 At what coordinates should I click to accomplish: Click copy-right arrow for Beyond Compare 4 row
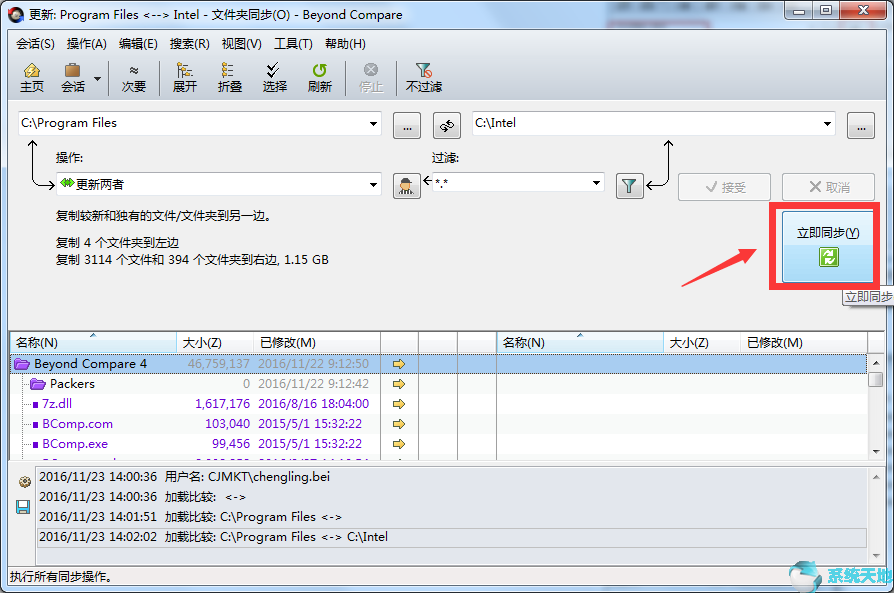[399, 364]
